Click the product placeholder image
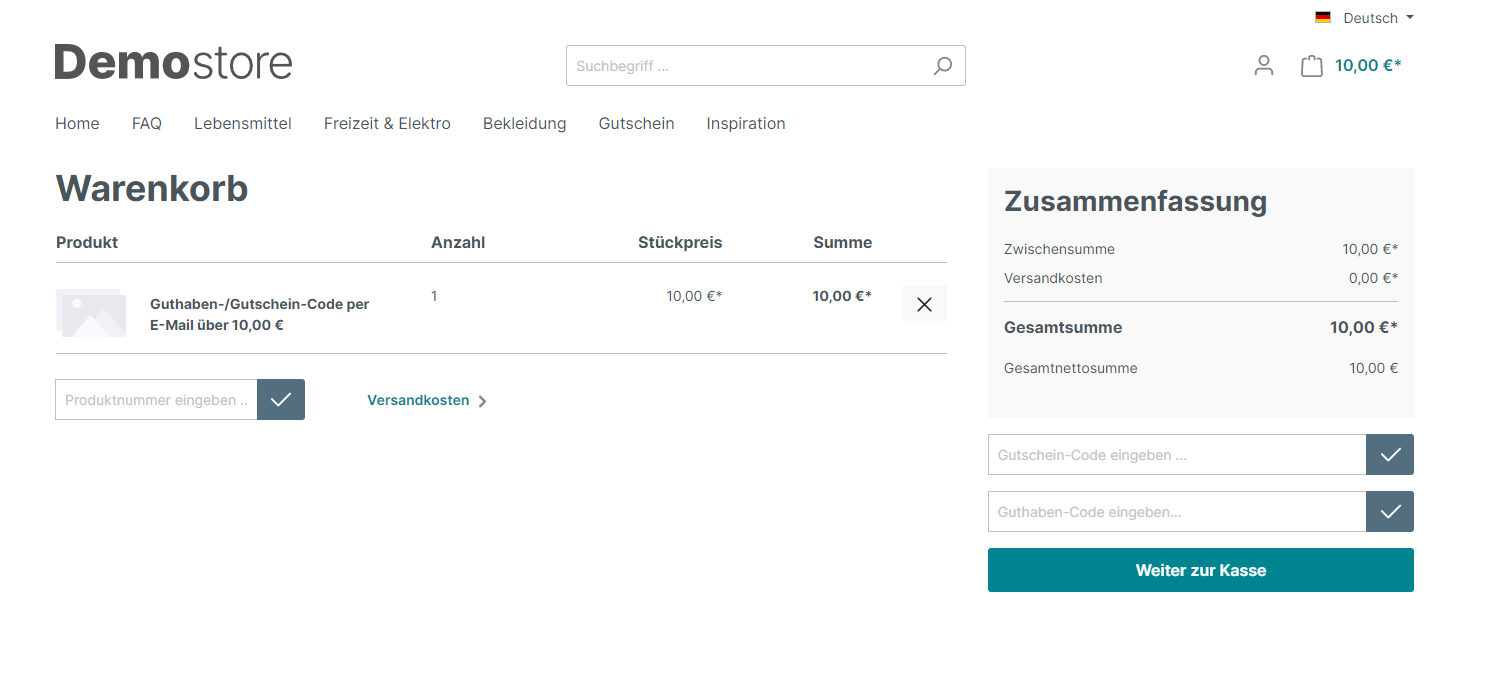Screen dimensions: 1495x677 click(x=91, y=313)
